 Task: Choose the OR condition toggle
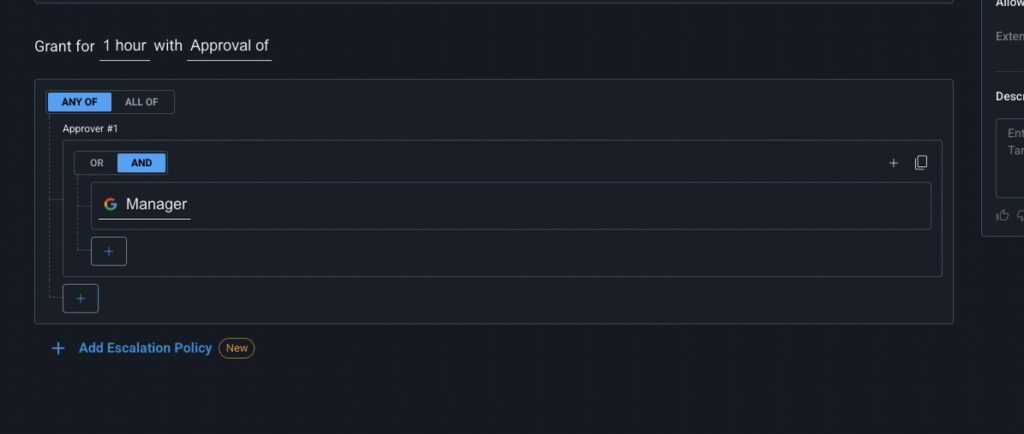tap(97, 163)
